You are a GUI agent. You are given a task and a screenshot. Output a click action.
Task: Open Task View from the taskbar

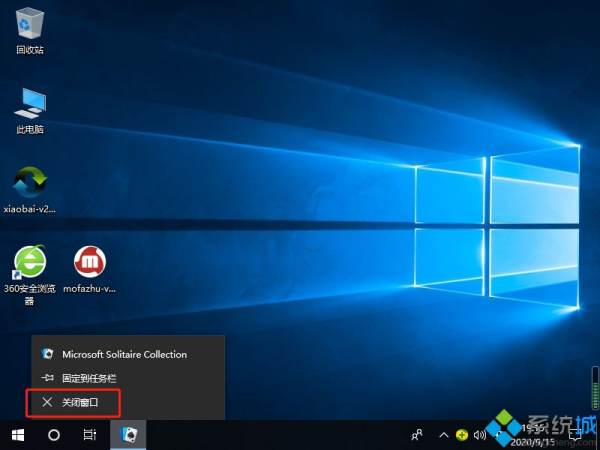tap(90, 435)
